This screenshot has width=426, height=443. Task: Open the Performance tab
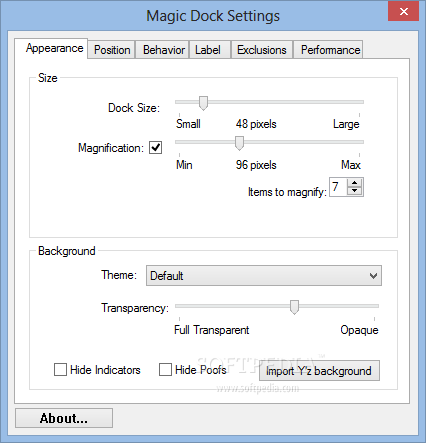[x=328, y=50]
